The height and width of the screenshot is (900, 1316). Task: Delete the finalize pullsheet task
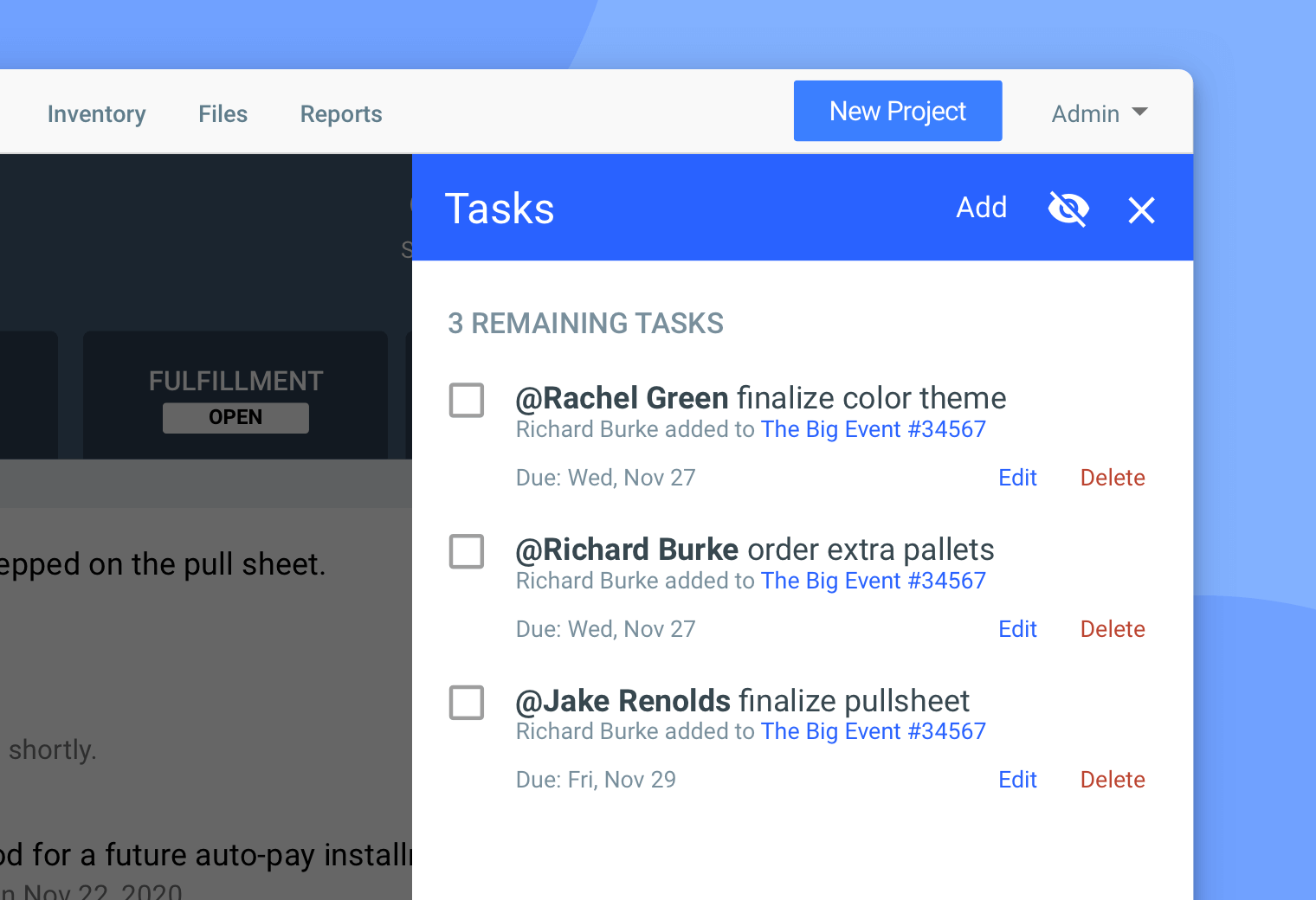tap(1113, 780)
